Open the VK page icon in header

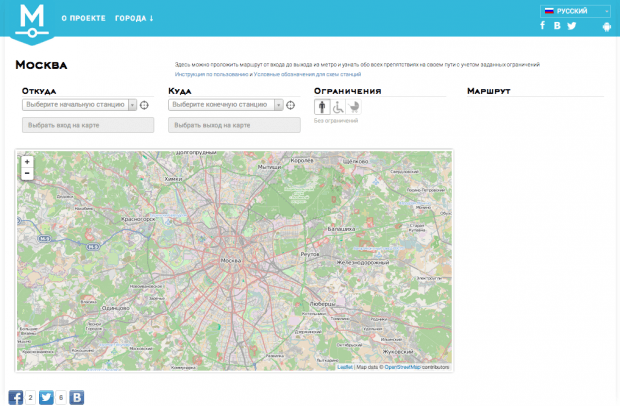557,26
